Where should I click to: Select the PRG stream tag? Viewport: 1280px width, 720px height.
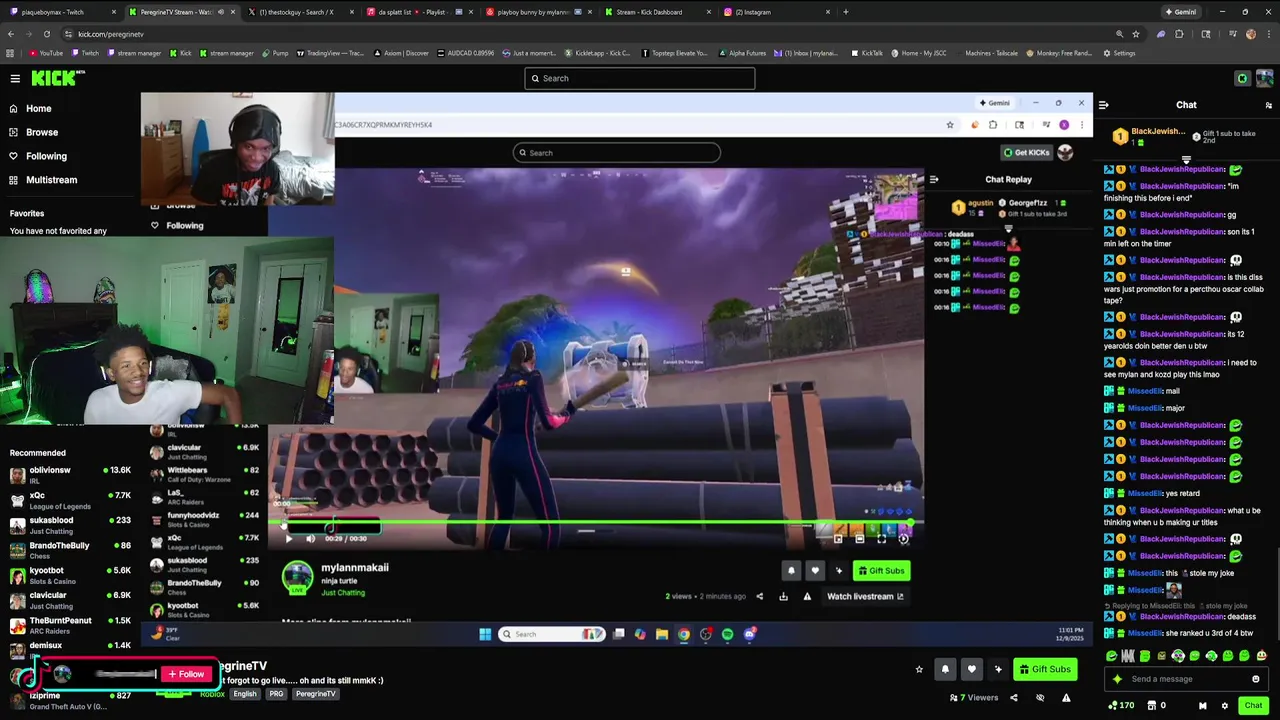coord(276,694)
